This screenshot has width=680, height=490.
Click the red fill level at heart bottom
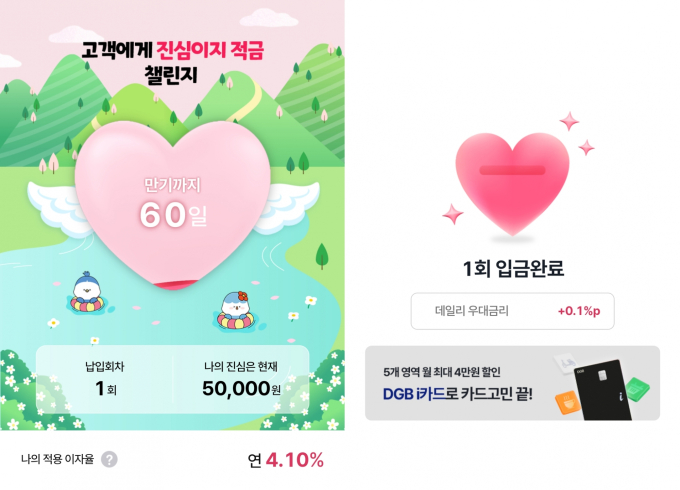(175, 284)
